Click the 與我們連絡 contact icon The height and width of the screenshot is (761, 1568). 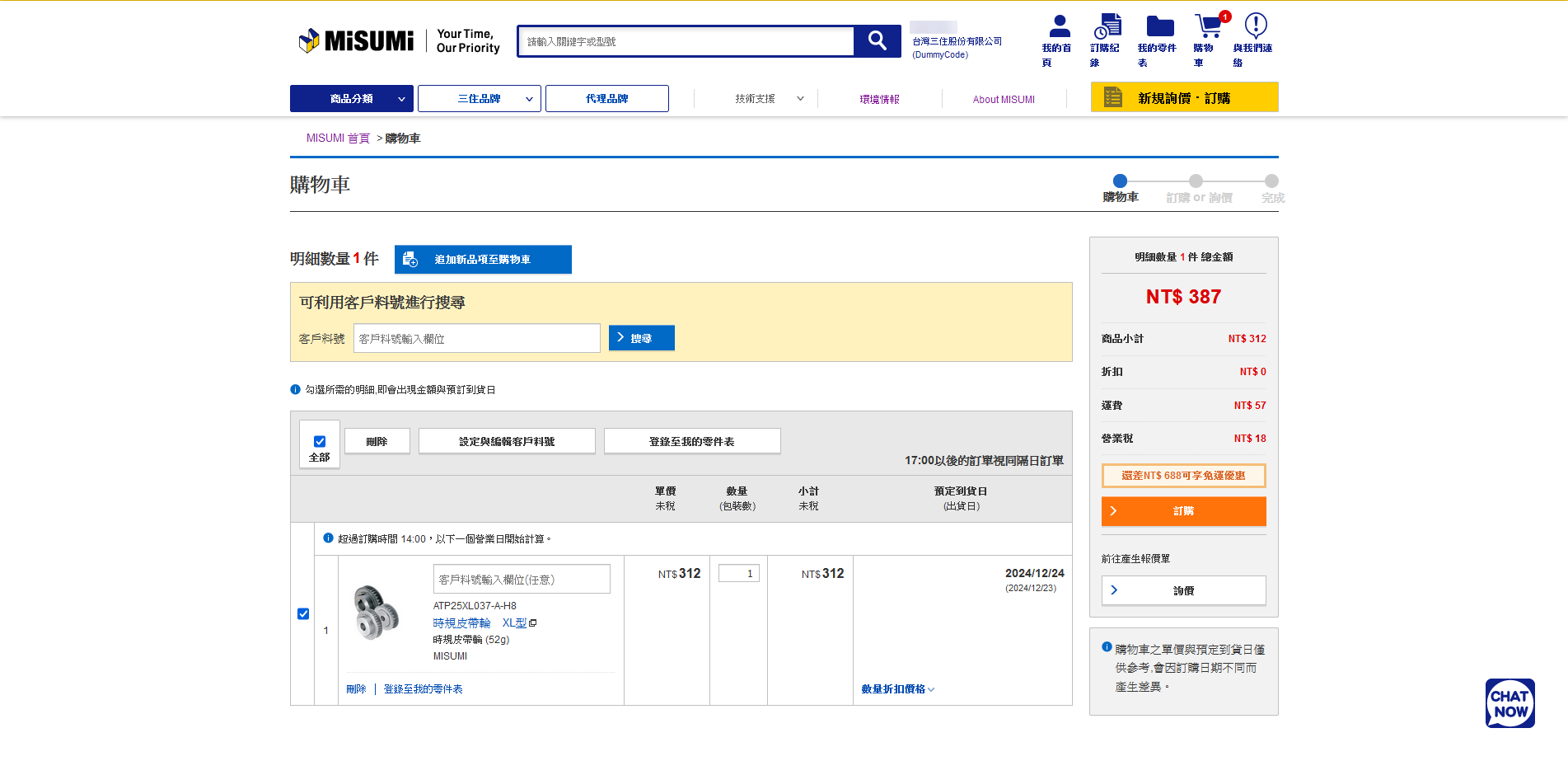[1255, 26]
